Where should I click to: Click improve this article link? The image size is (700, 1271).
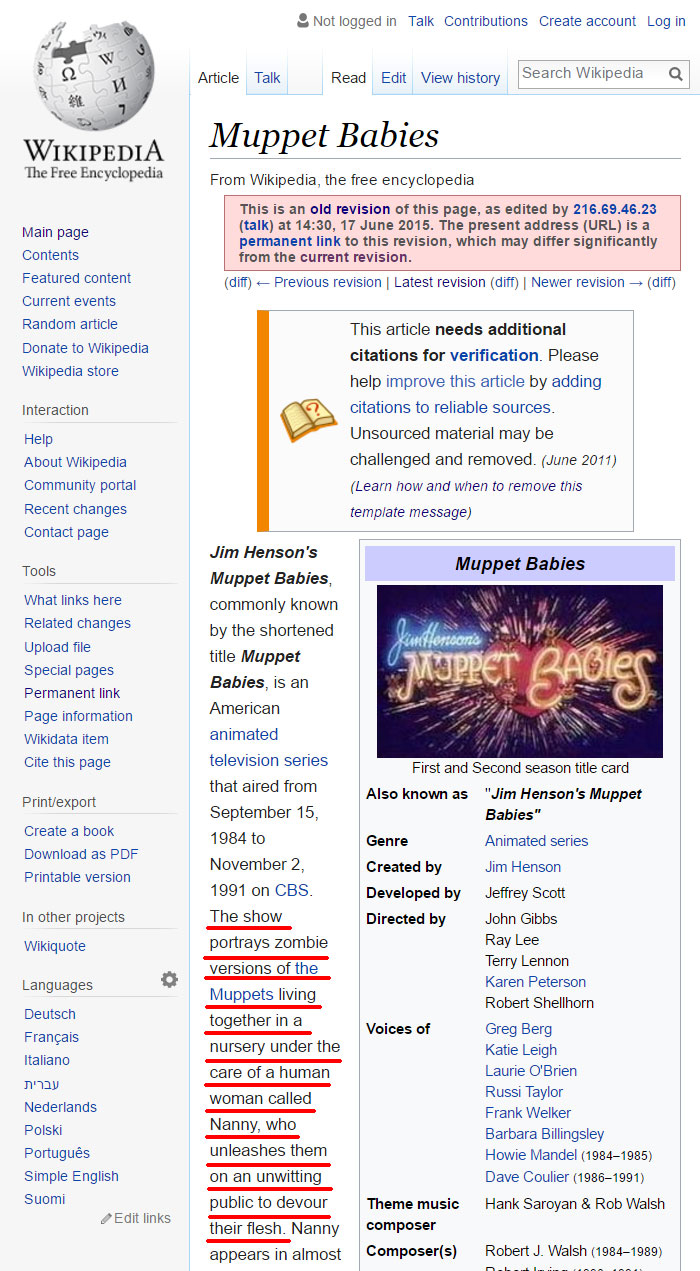455,381
